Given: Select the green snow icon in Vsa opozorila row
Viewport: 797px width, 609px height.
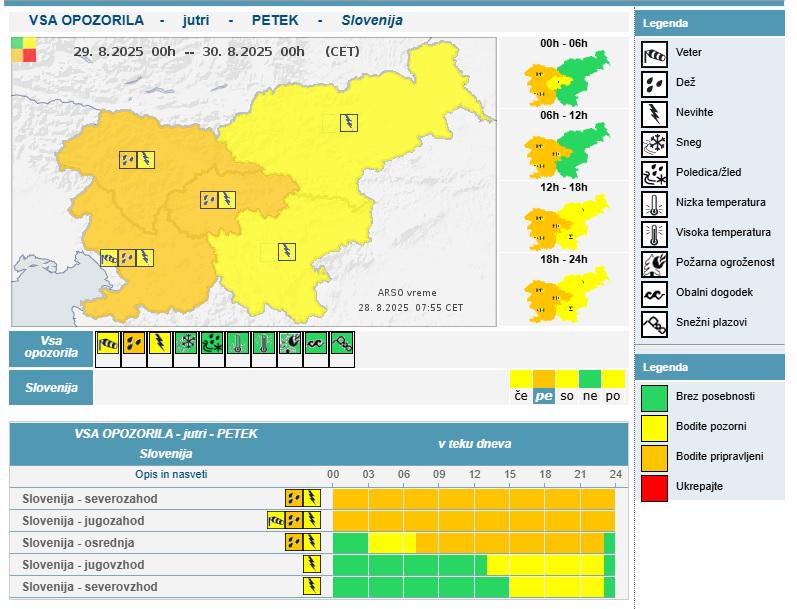Looking at the screenshot, I should [x=186, y=345].
